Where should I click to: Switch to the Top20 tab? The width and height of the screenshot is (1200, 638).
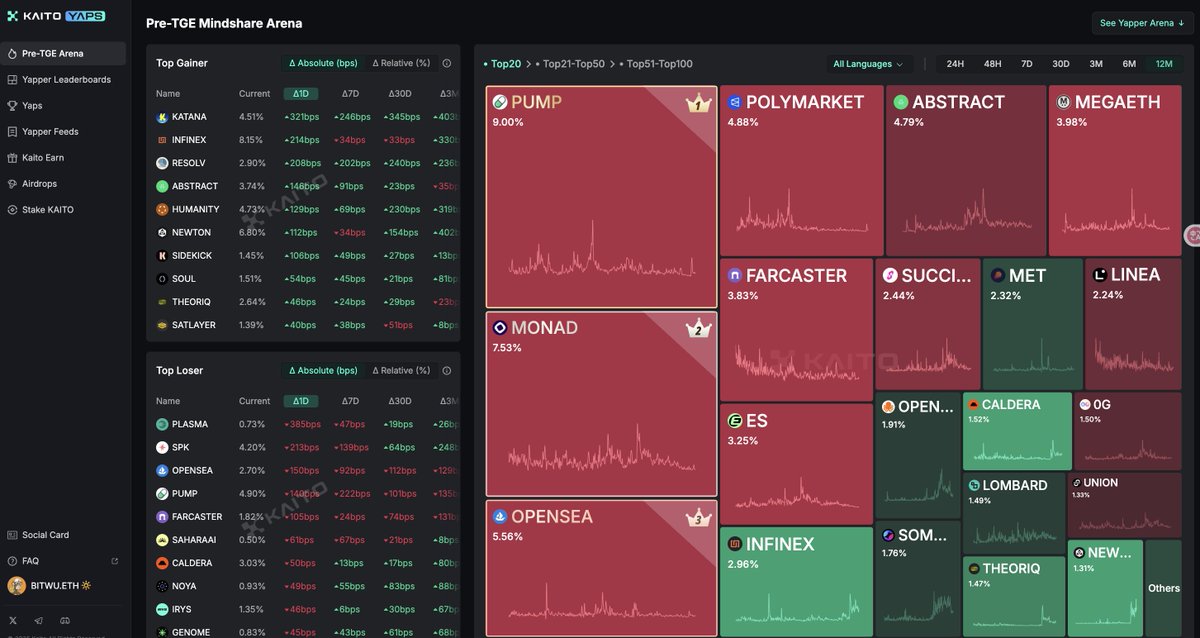505,64
